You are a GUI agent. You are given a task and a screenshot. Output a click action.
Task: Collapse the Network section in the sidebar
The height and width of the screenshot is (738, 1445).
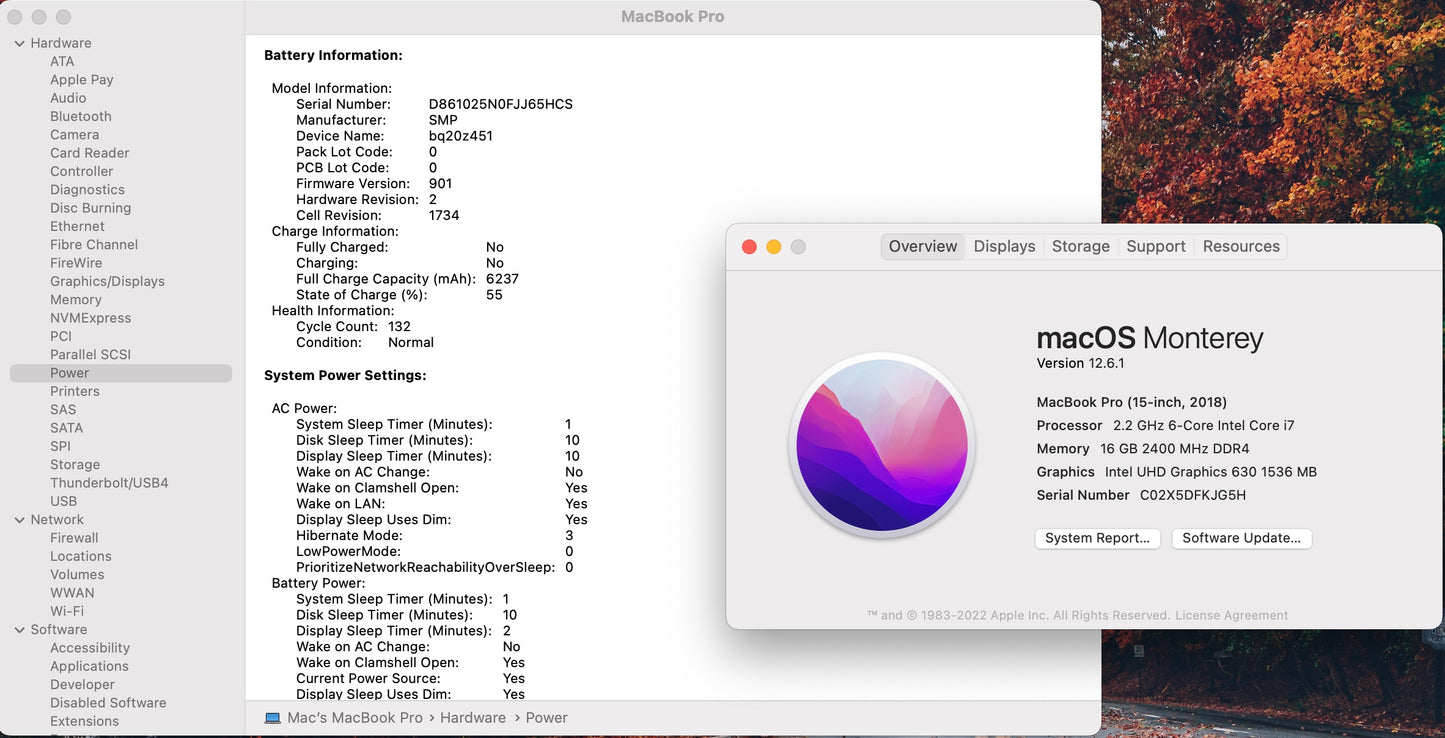(x=18, y=519)
